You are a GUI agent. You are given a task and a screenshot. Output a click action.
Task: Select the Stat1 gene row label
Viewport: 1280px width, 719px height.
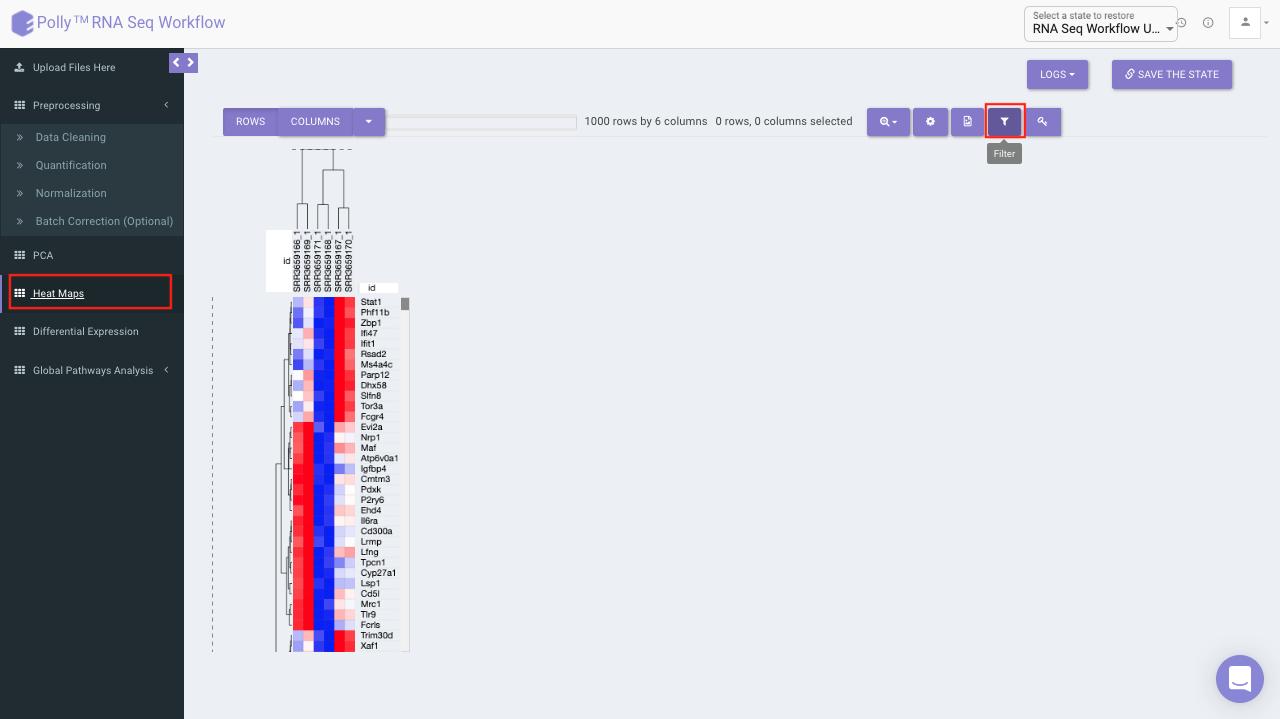coord(371,302)
